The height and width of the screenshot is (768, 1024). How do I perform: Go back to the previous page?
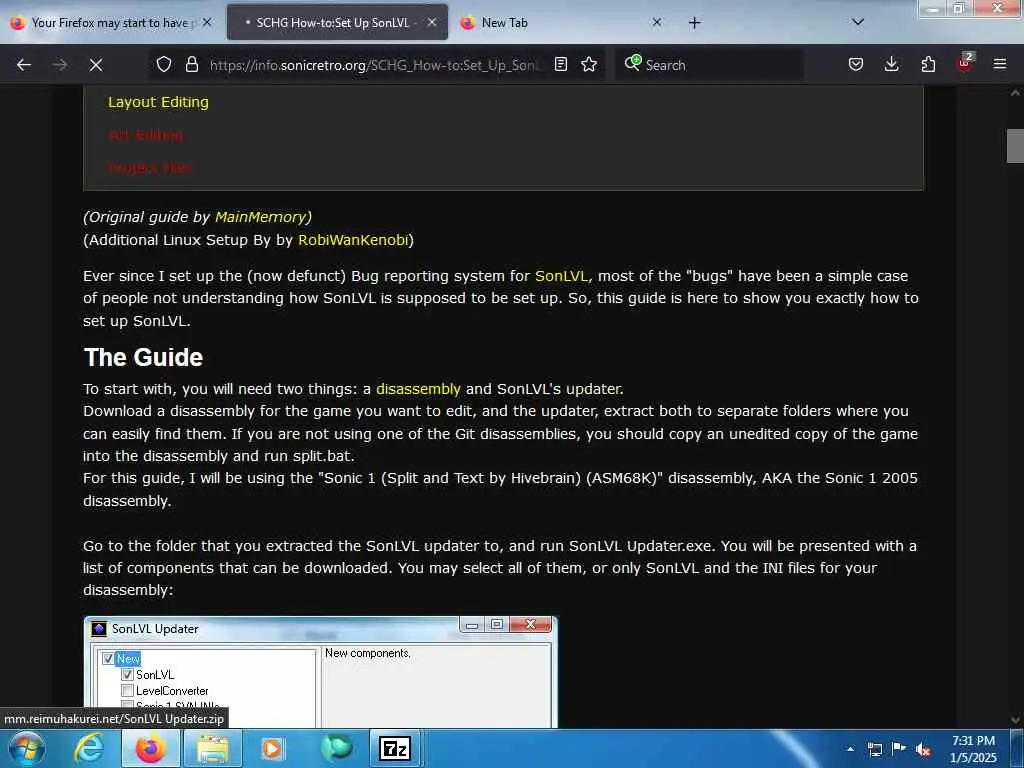coord(24,65)
